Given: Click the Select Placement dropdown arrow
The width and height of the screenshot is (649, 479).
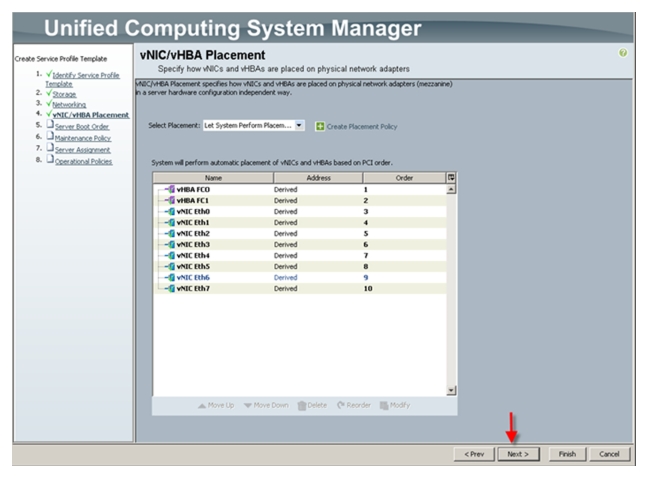Looking at the screenshot, I should coord(299,125).
